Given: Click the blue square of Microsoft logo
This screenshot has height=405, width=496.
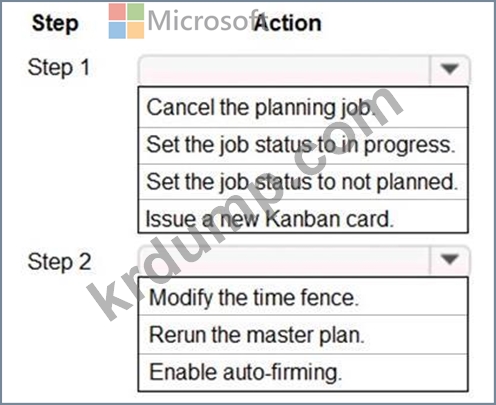Looking at the screenshot, I should point(117,30).
